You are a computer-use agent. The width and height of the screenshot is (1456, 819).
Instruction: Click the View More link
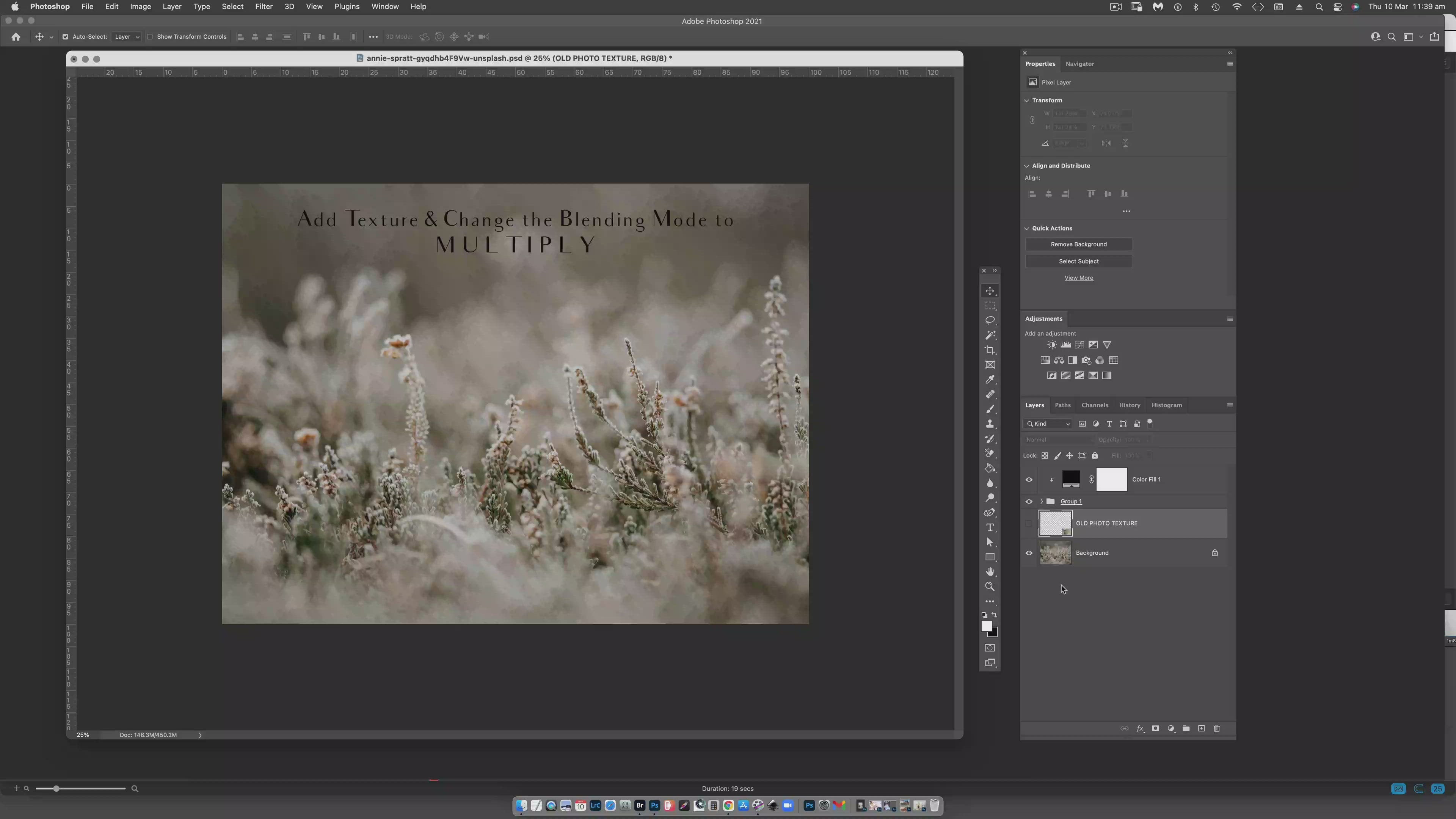coord(1078,278)
